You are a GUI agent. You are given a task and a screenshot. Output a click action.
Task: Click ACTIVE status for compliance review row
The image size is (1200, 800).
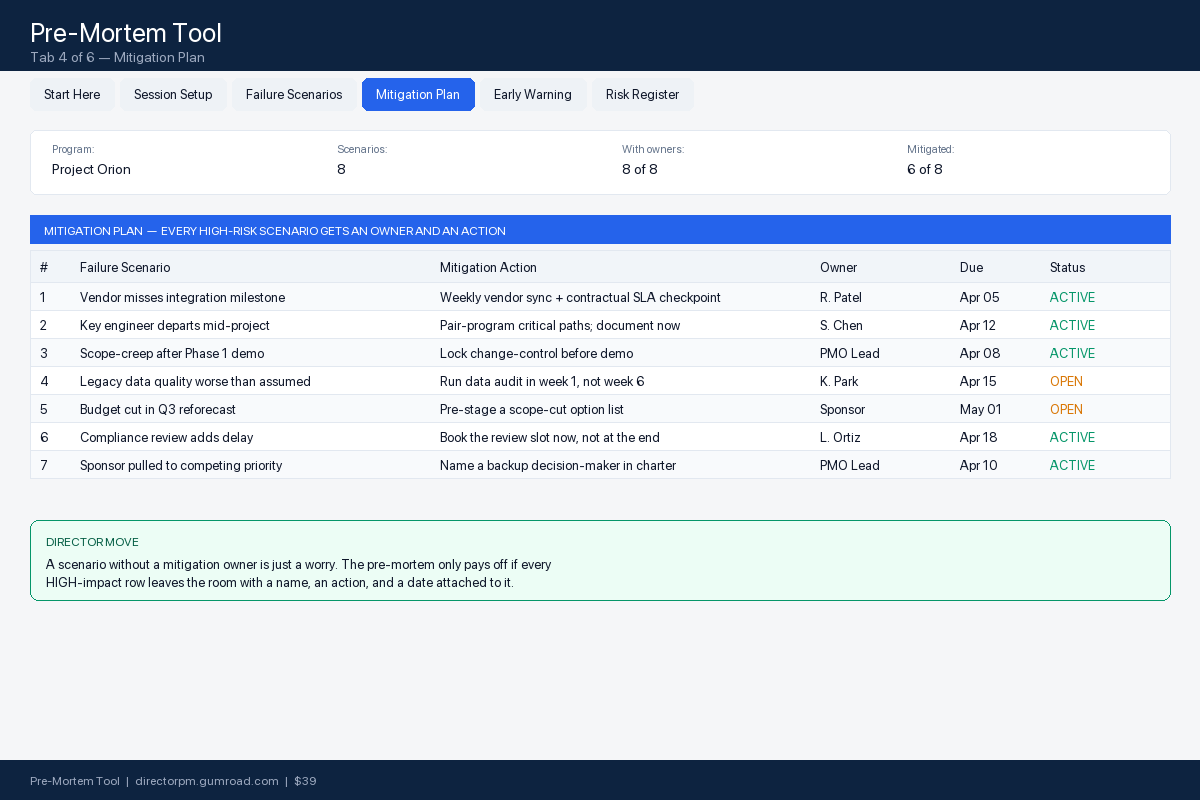(1072, 438)
